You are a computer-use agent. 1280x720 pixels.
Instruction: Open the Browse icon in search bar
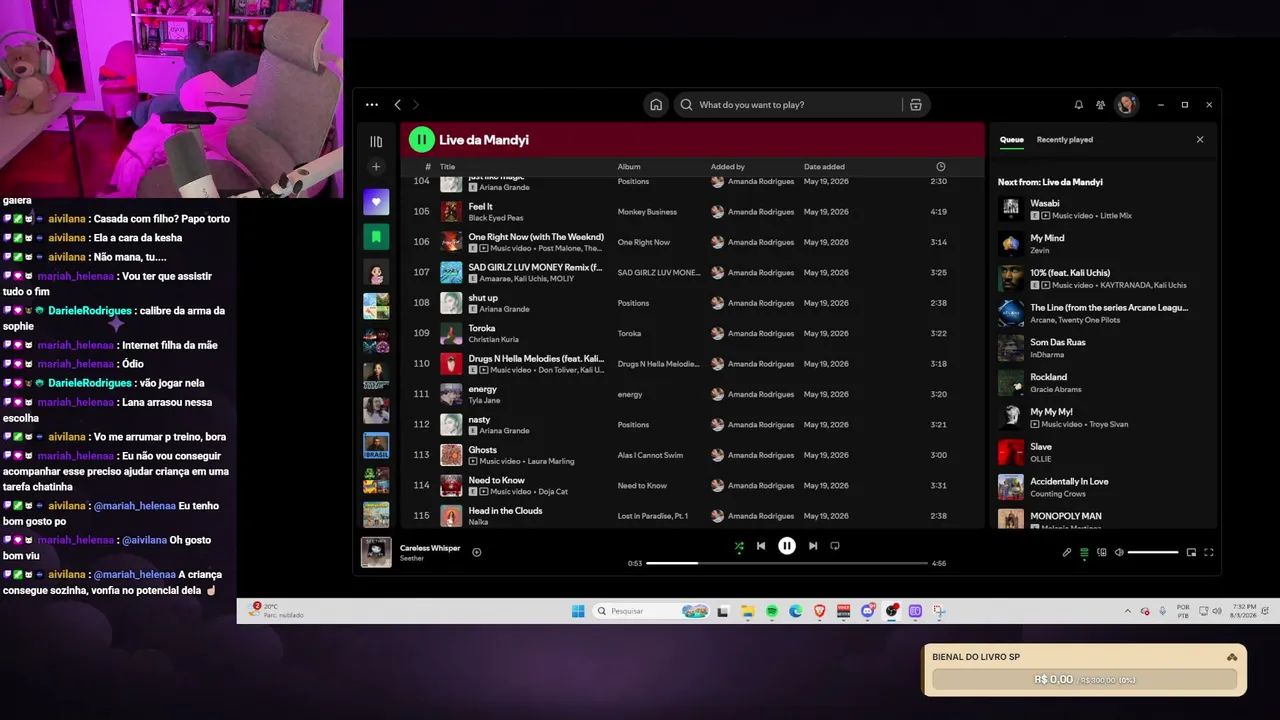click(916, 105)
